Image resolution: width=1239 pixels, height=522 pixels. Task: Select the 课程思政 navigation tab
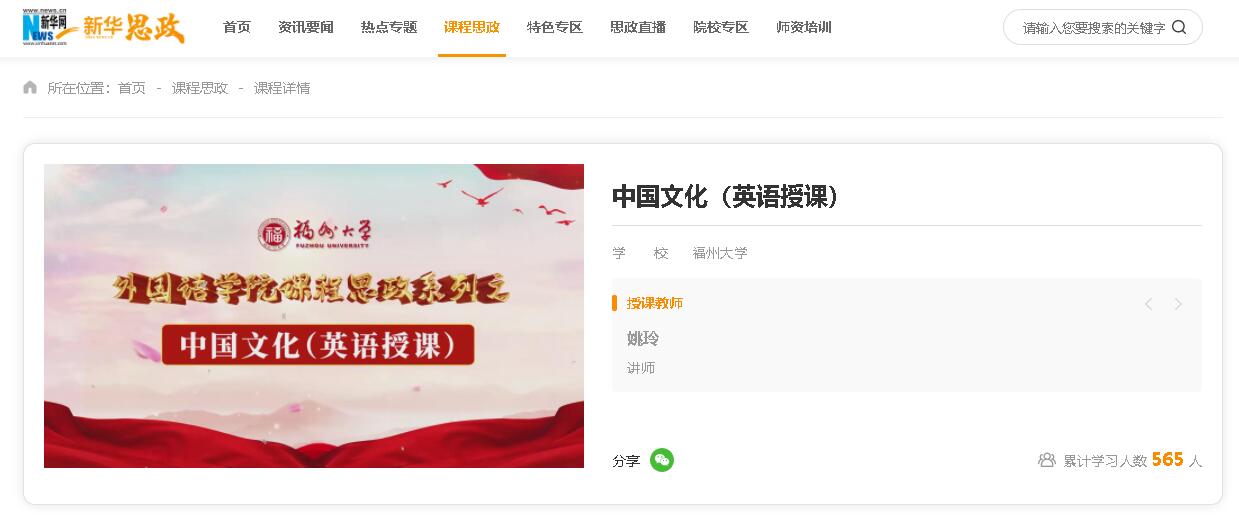(x=472, y=27)
